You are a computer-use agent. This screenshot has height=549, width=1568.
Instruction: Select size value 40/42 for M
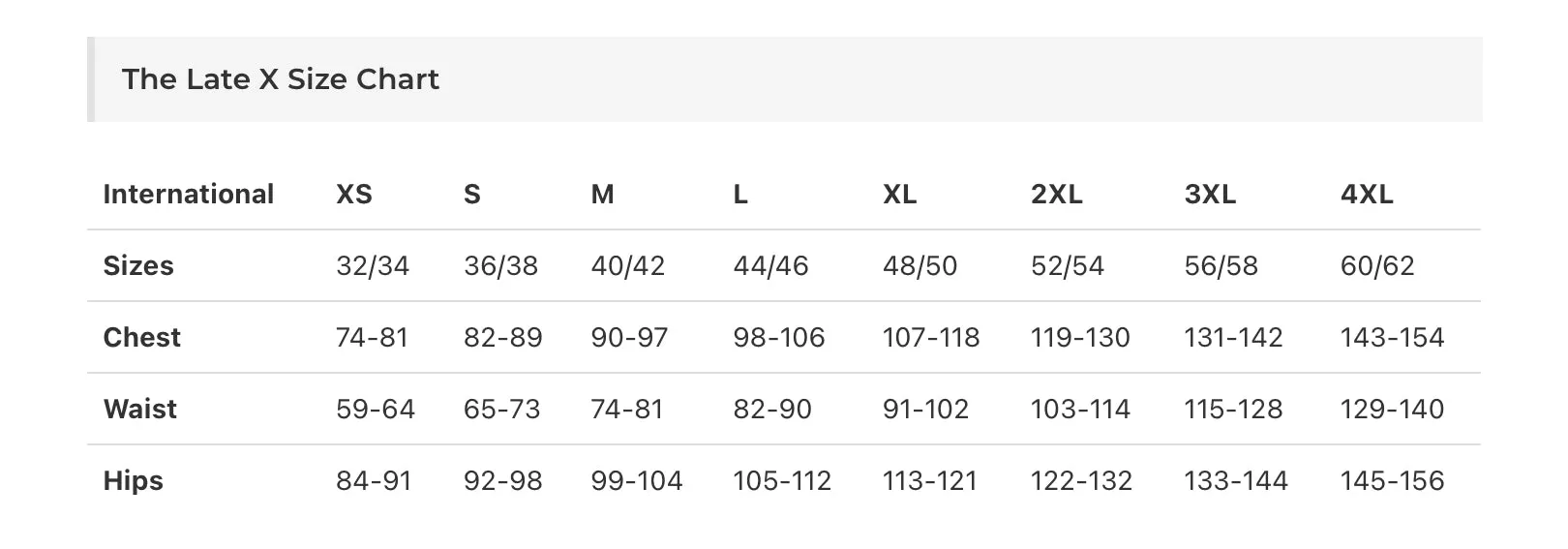pos(628,266)
